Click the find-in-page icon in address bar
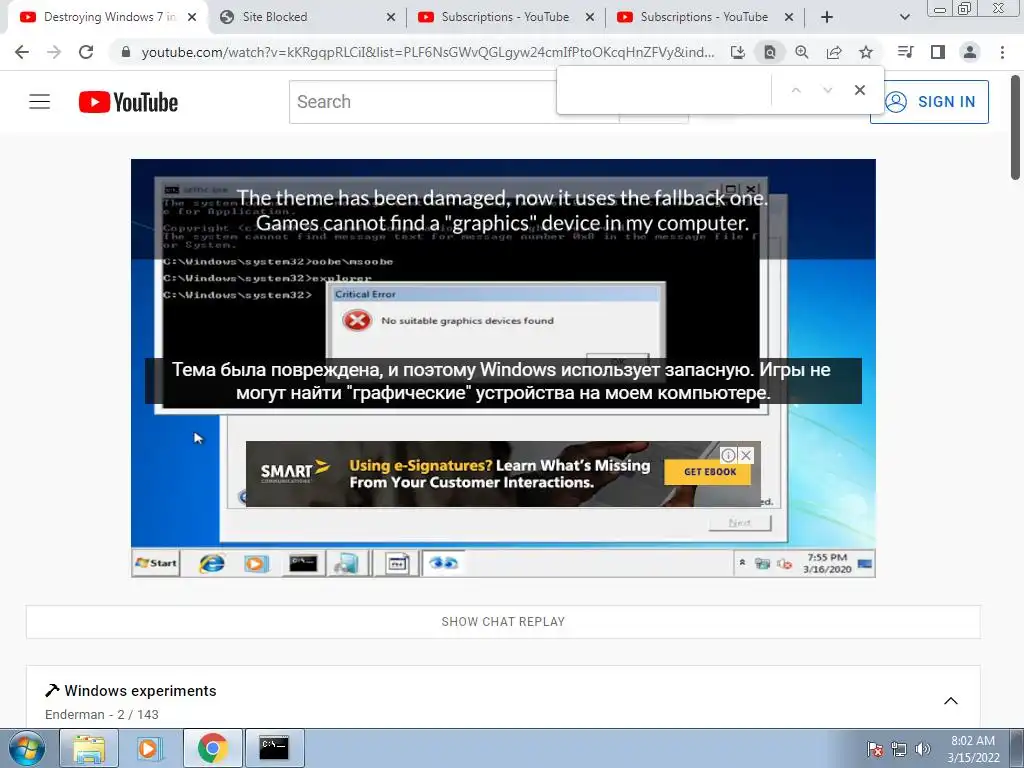Image resolution: width=1024 pixels, height=768 pixels. point(770,52)
